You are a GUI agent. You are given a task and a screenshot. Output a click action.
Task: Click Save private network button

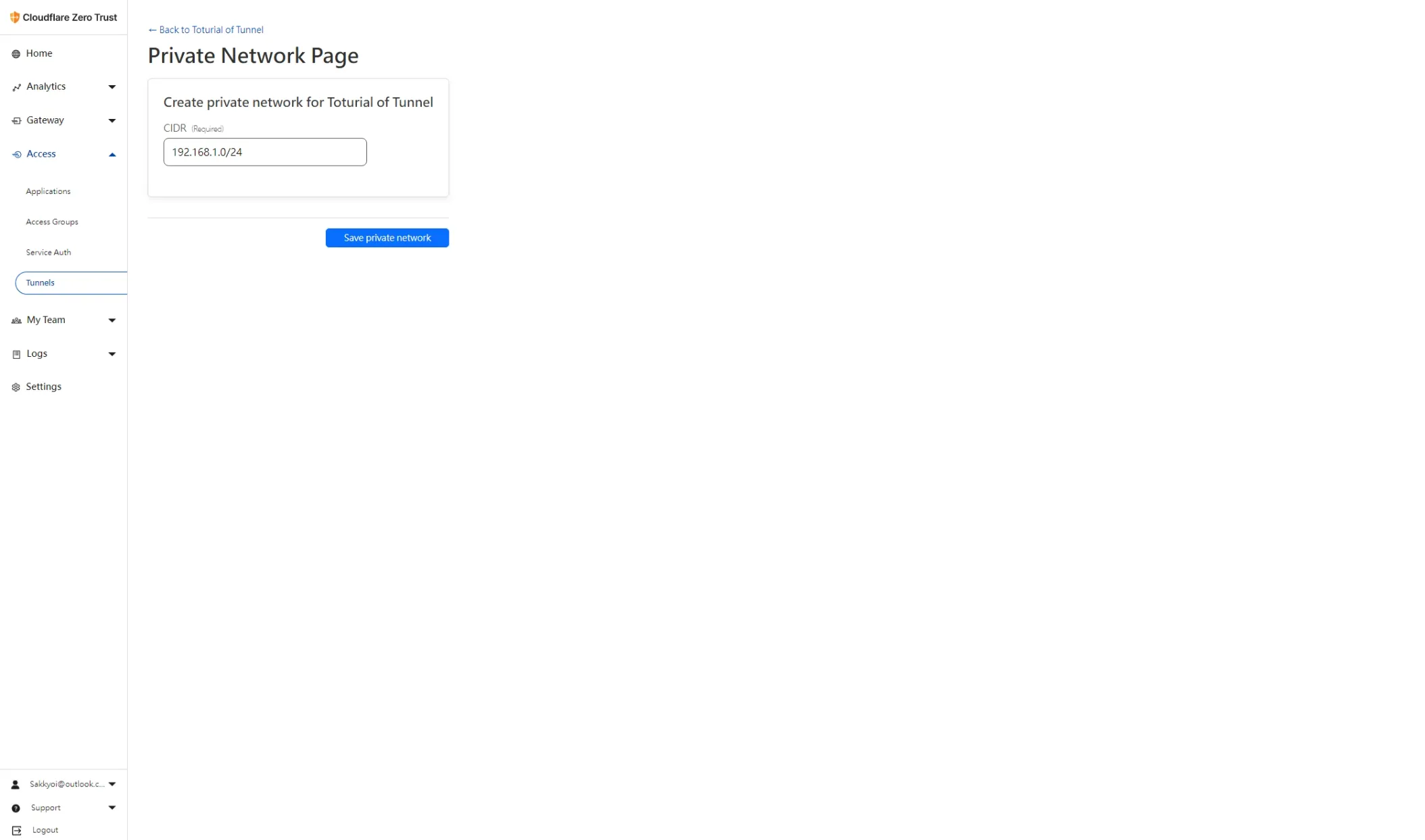[x=387, y=237]
